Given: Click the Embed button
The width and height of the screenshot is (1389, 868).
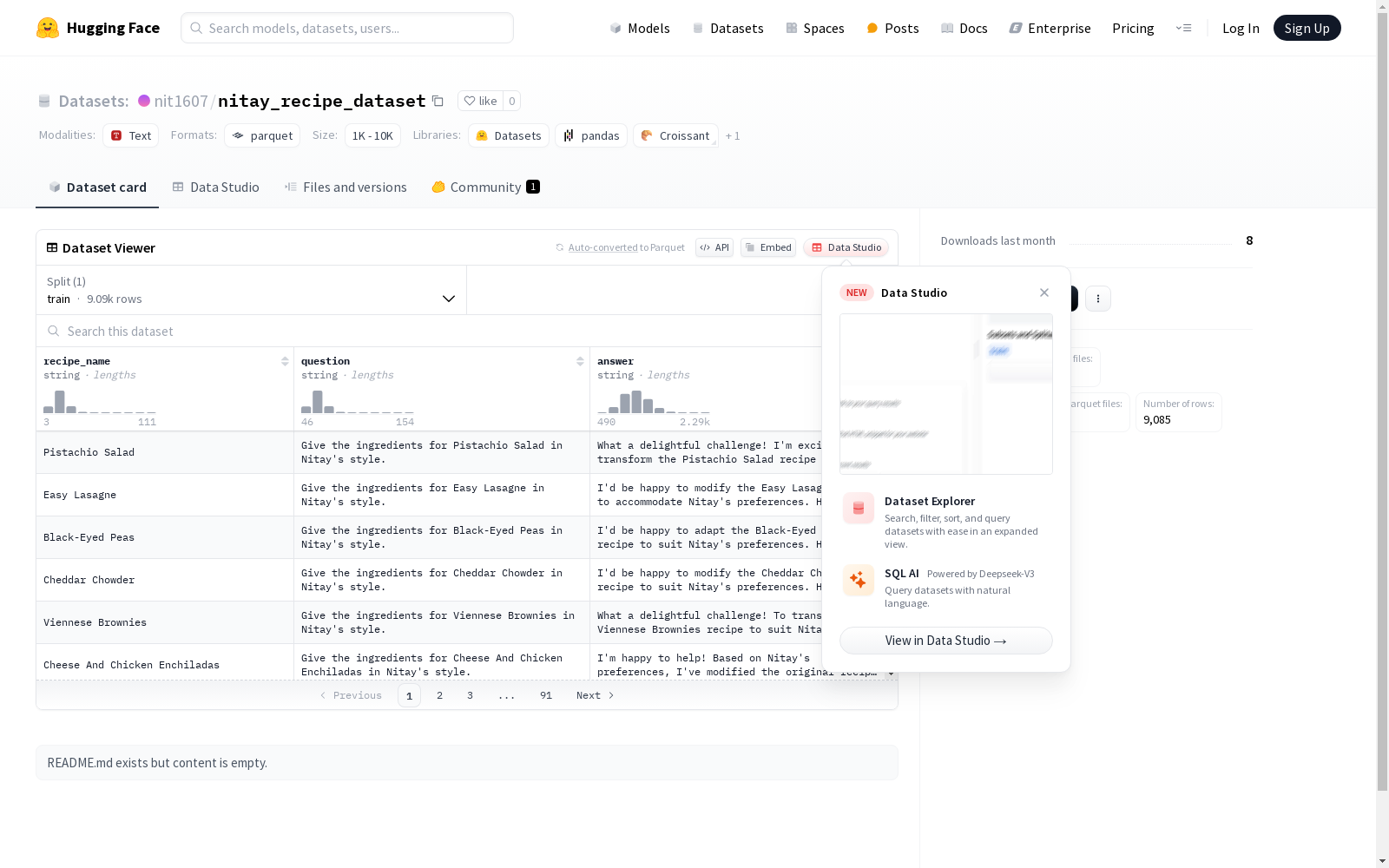Looking at the screenshot, I should (768, 247).
